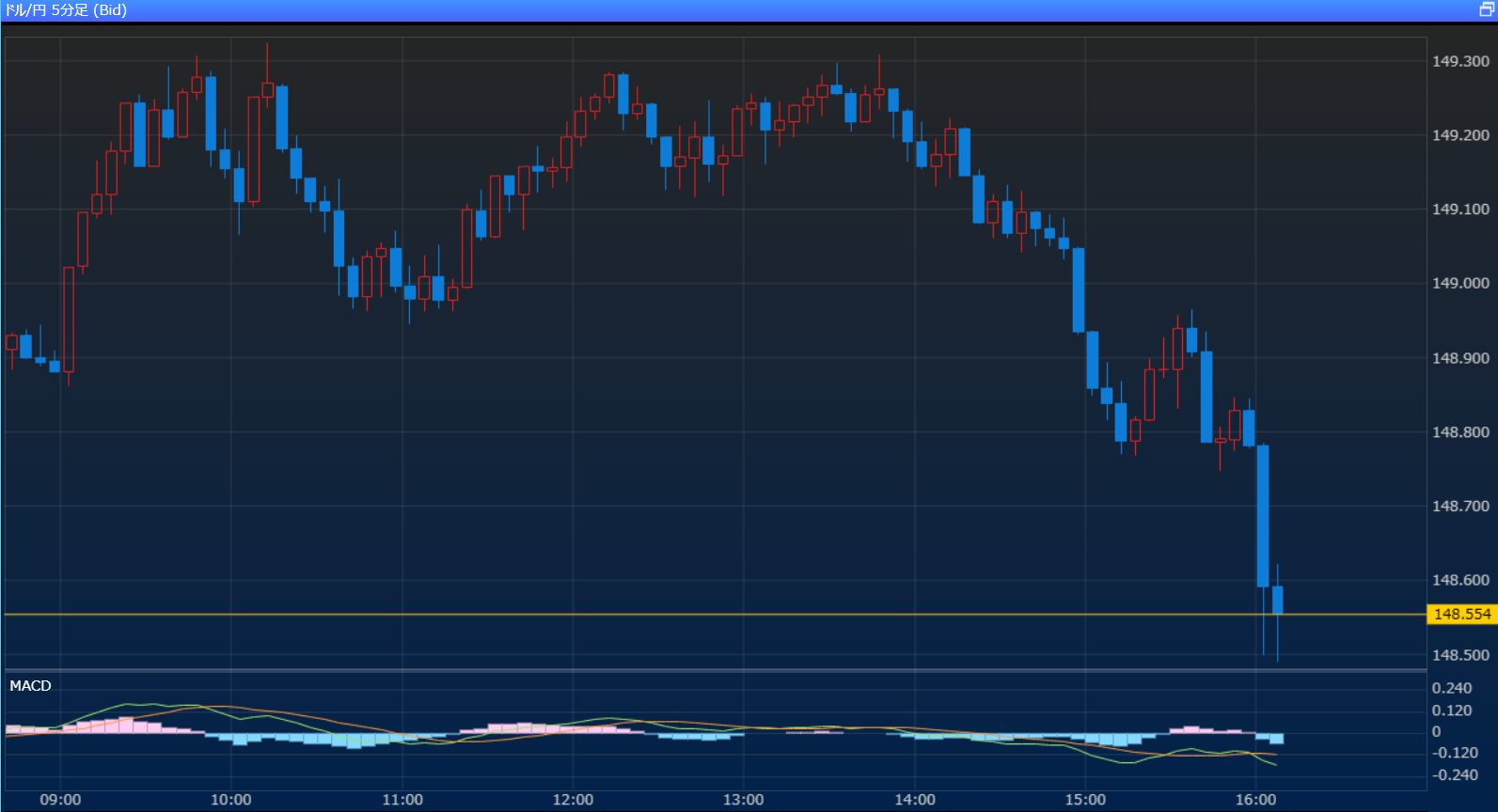Select the yellow 148.554 current price tag
The image size is (1498, 812).
point(1462,615)
